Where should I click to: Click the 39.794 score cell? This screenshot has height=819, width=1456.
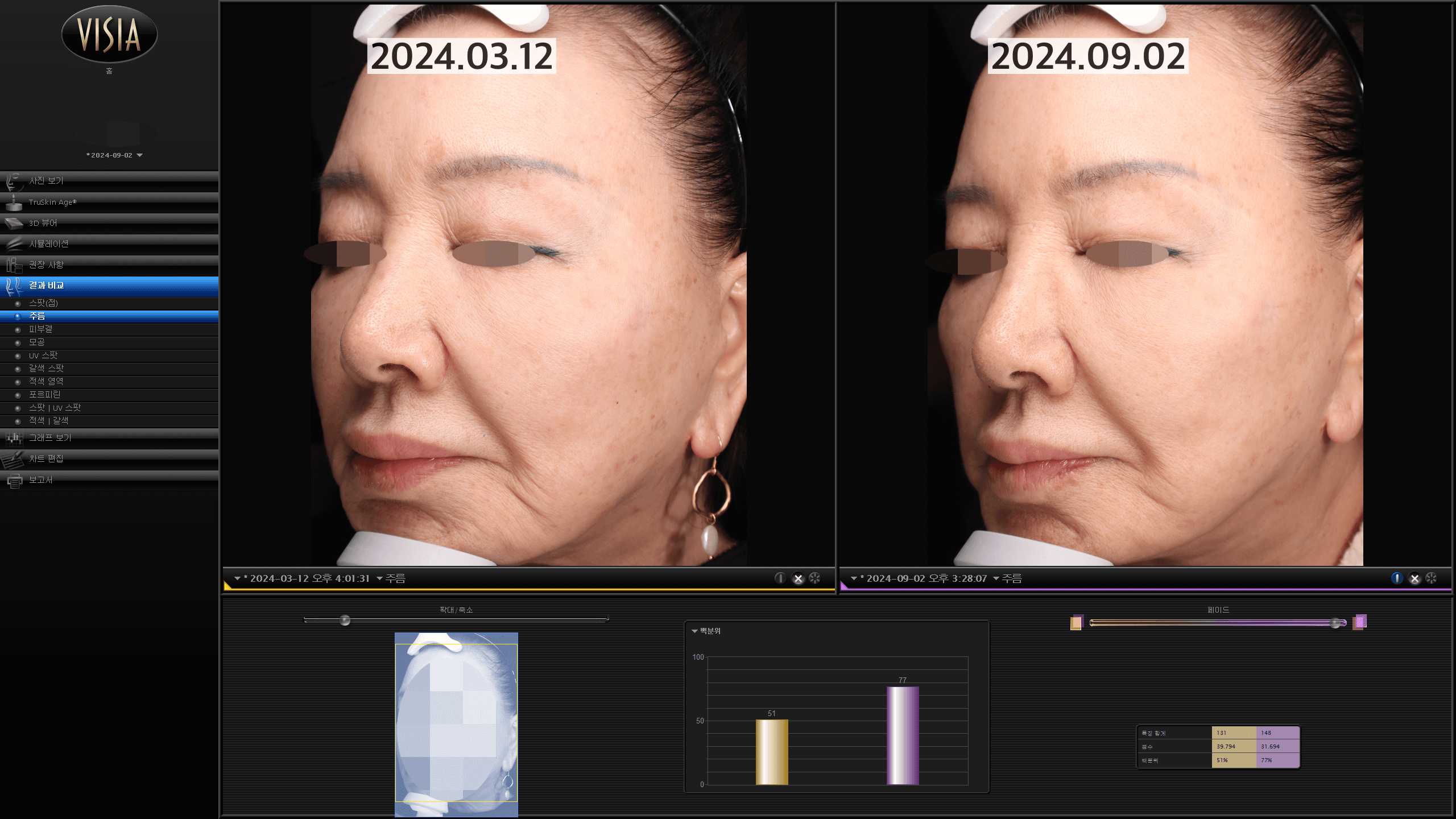(1234, 747)
